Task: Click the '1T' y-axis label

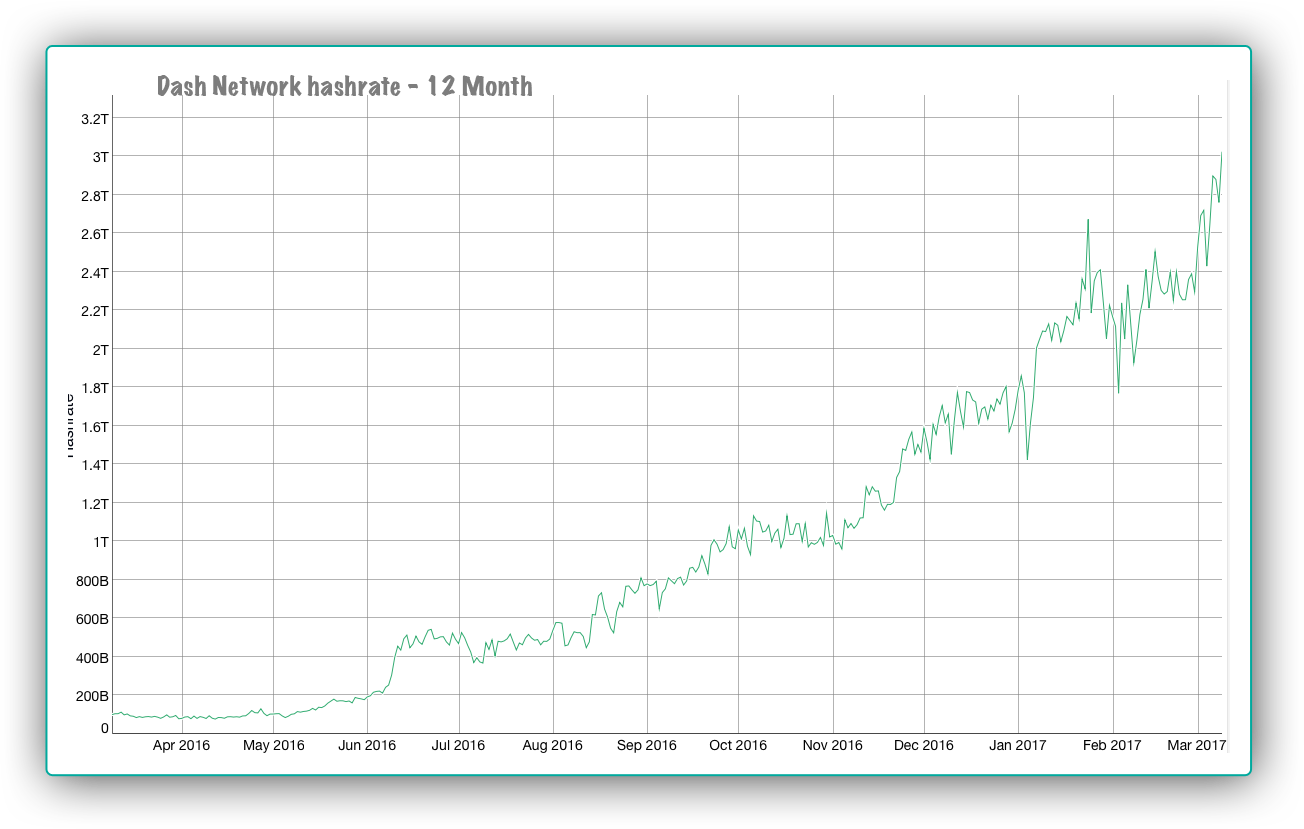Action: (x=100, y=542)
